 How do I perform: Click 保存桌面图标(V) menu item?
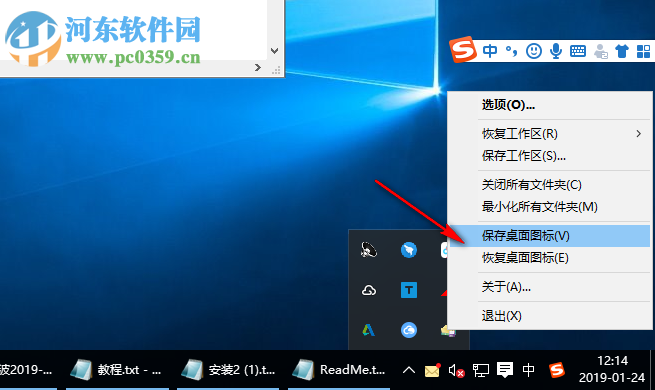(x=549, y=236)
